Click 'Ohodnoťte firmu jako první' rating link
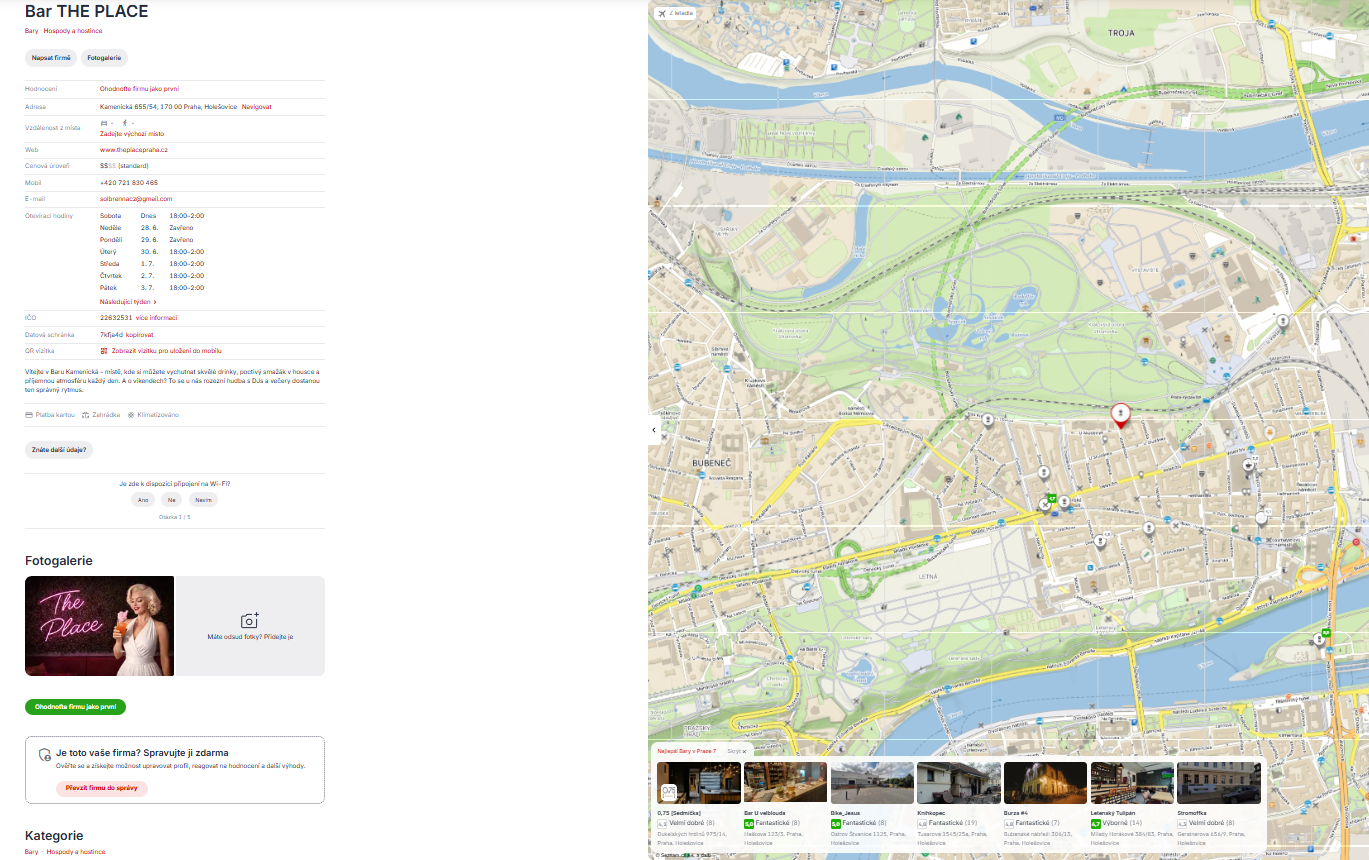This screenshot has height=860, width=1369. 139,89
